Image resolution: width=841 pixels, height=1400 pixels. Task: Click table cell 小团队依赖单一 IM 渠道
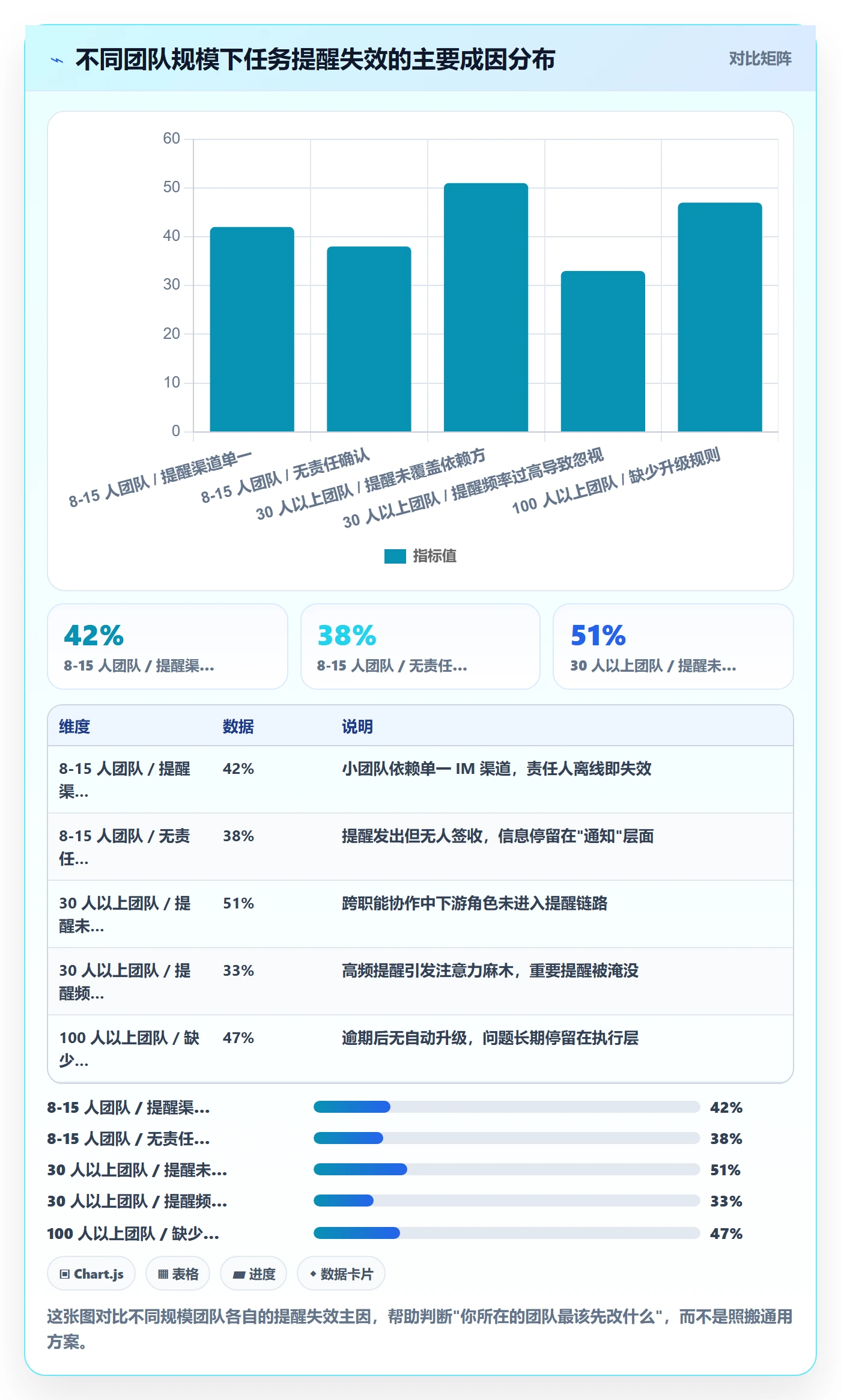point(497,768)
